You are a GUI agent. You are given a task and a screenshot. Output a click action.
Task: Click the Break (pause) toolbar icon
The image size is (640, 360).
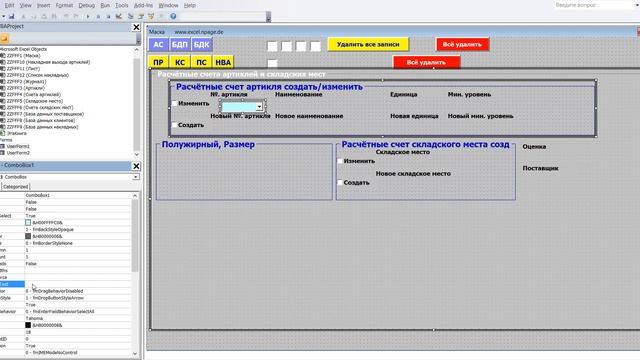(98, 16)
